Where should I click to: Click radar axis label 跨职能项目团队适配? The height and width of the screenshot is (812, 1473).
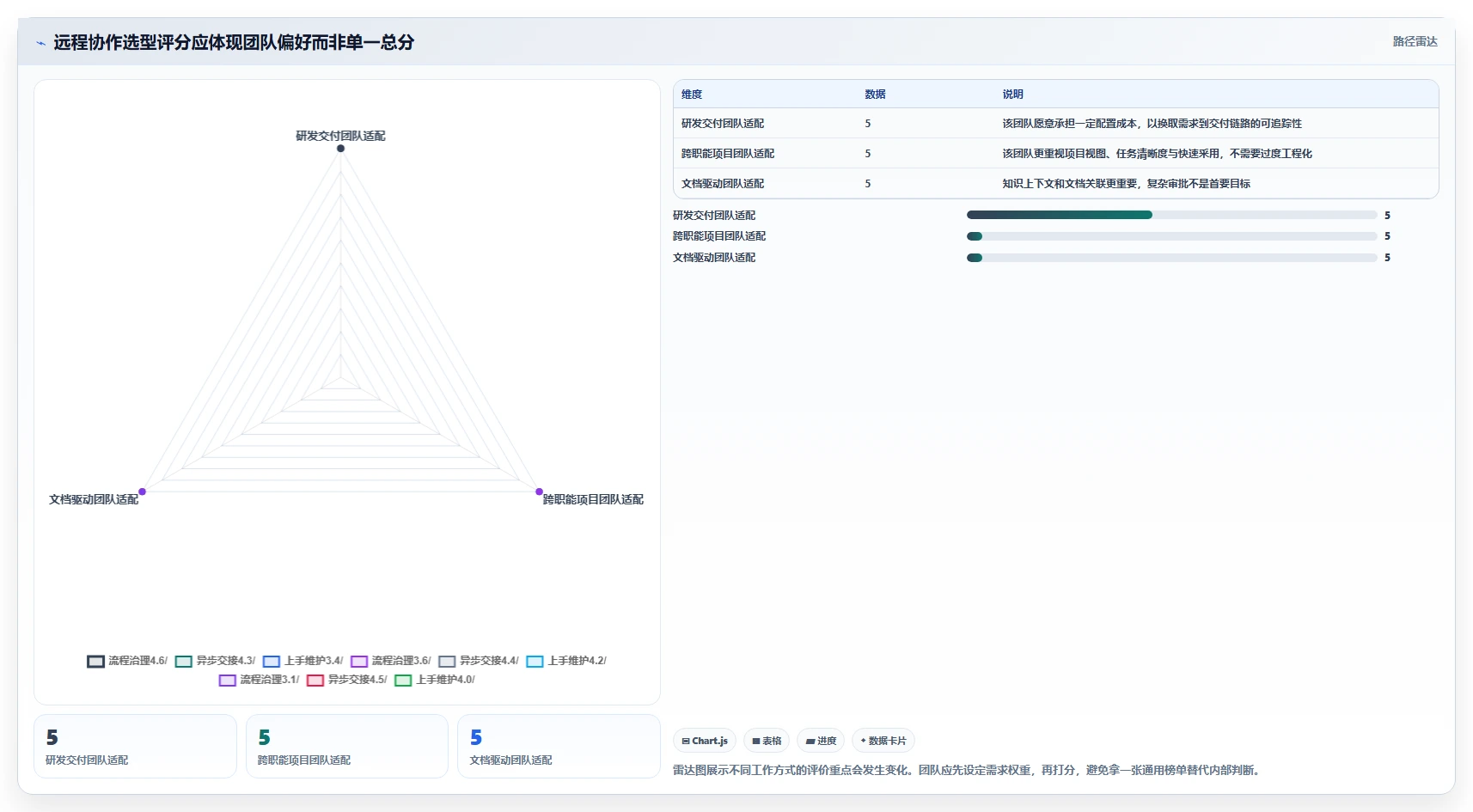[x=593, y=499]
